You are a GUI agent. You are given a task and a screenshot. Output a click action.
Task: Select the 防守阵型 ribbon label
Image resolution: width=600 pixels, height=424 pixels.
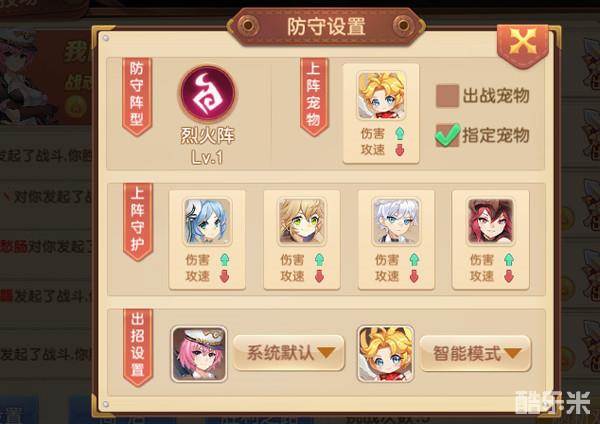click(x=137, y=96)
